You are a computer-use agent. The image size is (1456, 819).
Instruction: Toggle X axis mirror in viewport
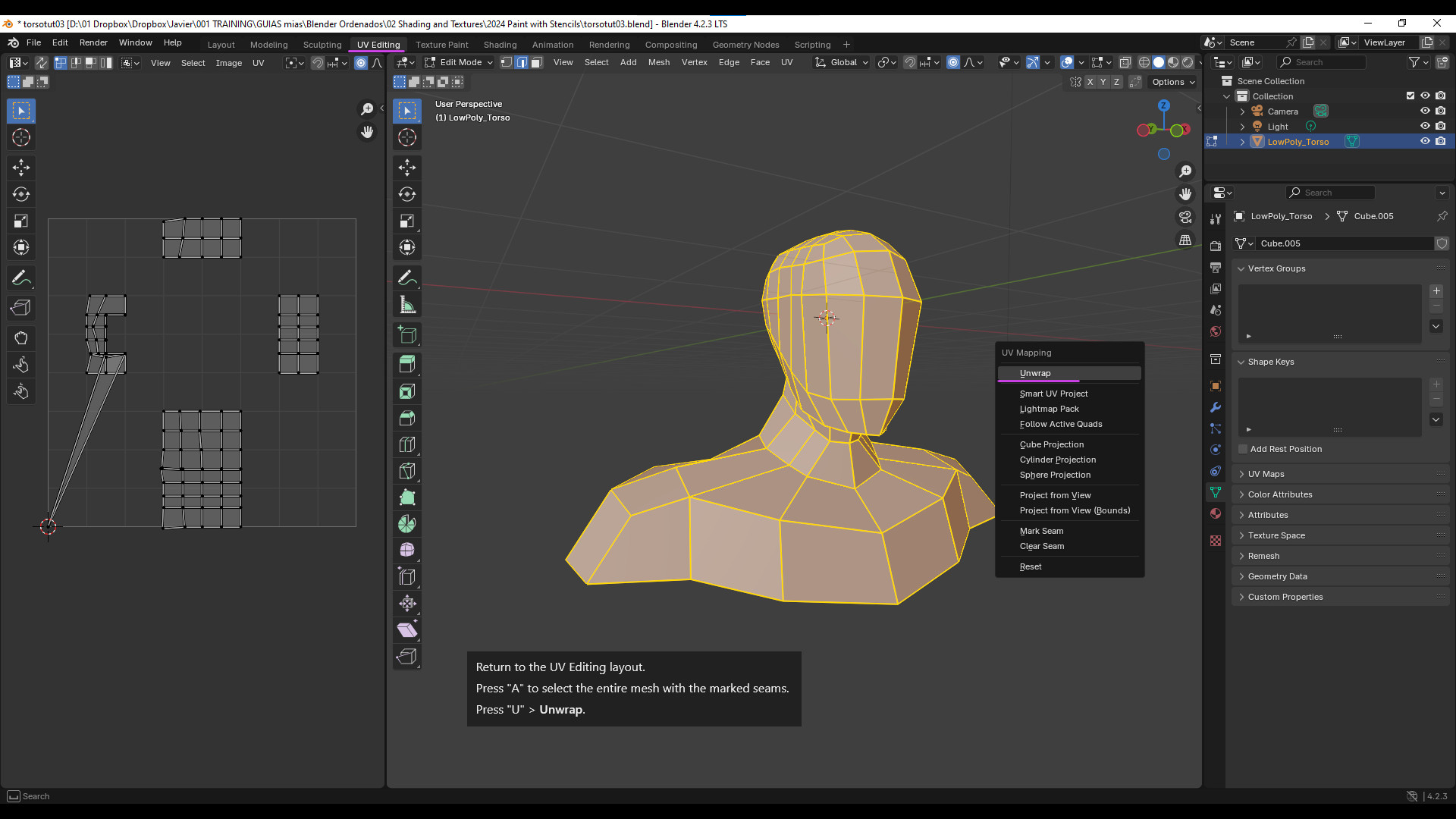coord(1090,82)
